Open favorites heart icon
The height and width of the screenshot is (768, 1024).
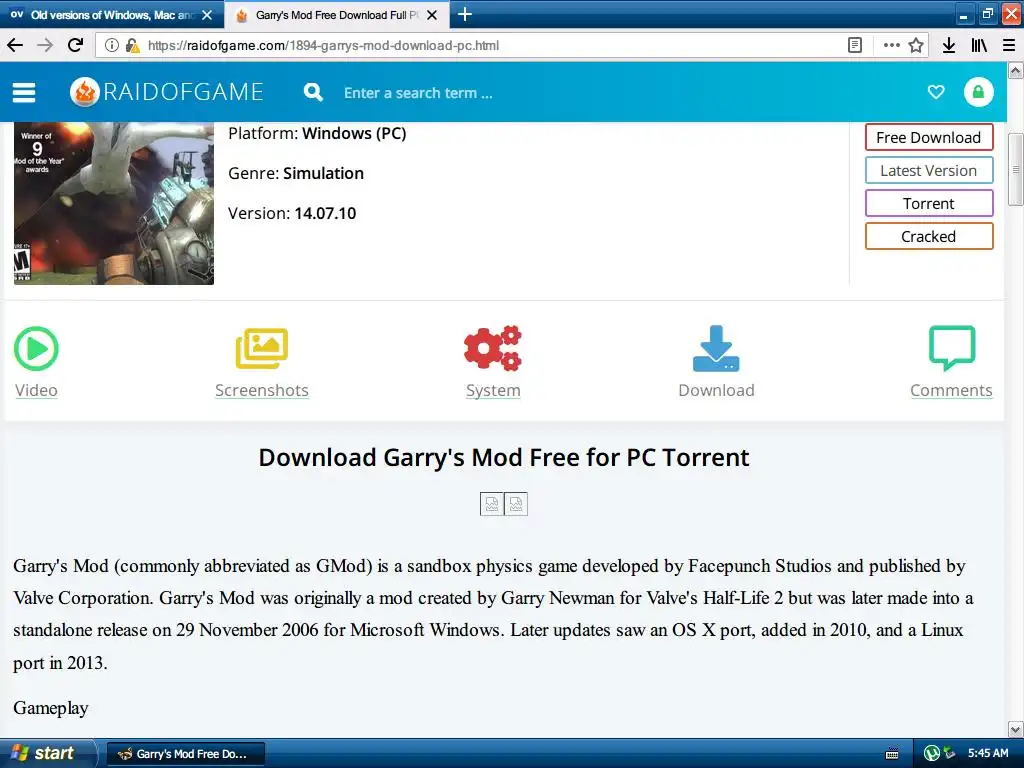[x=936, y=92]
